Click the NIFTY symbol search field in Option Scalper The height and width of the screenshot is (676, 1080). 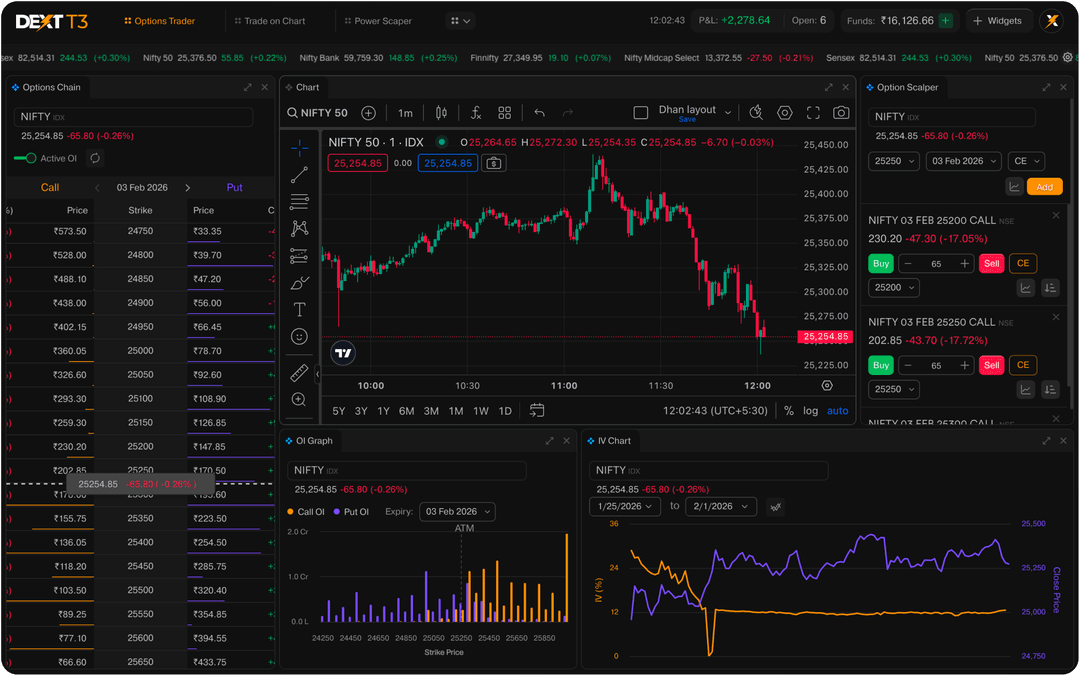(x=950, y=117)
